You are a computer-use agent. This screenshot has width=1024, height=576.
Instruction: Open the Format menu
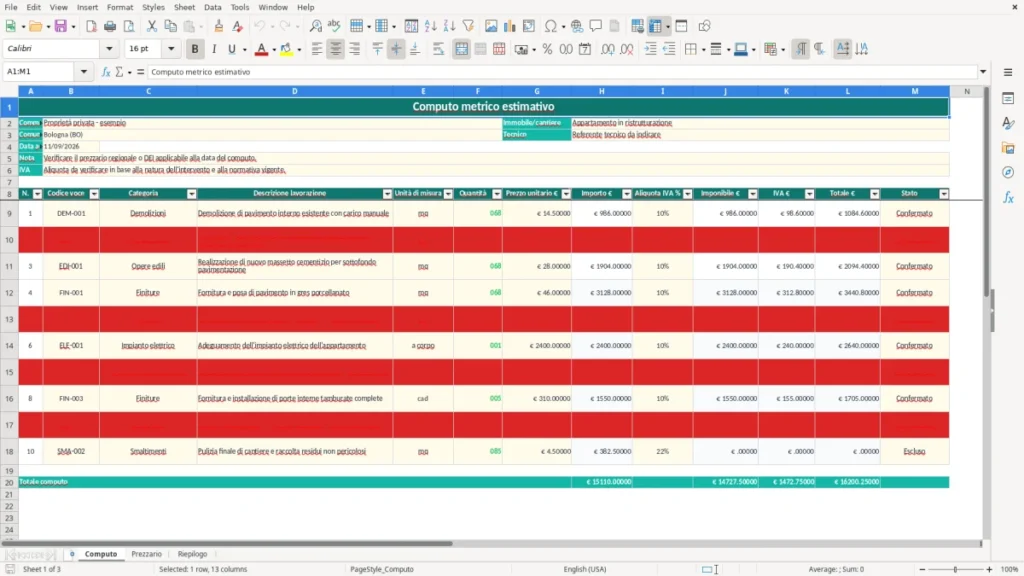pyautogui.click(x=120, y=7)
